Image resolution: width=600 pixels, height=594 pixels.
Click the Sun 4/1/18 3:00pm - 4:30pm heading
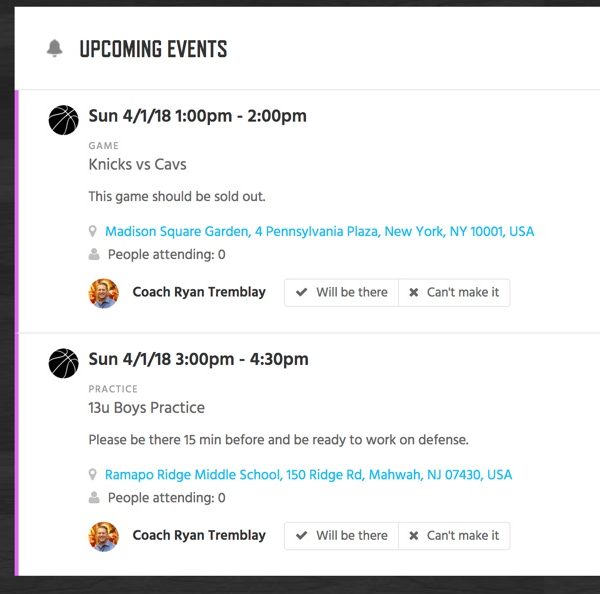click(x=198, y=359)
